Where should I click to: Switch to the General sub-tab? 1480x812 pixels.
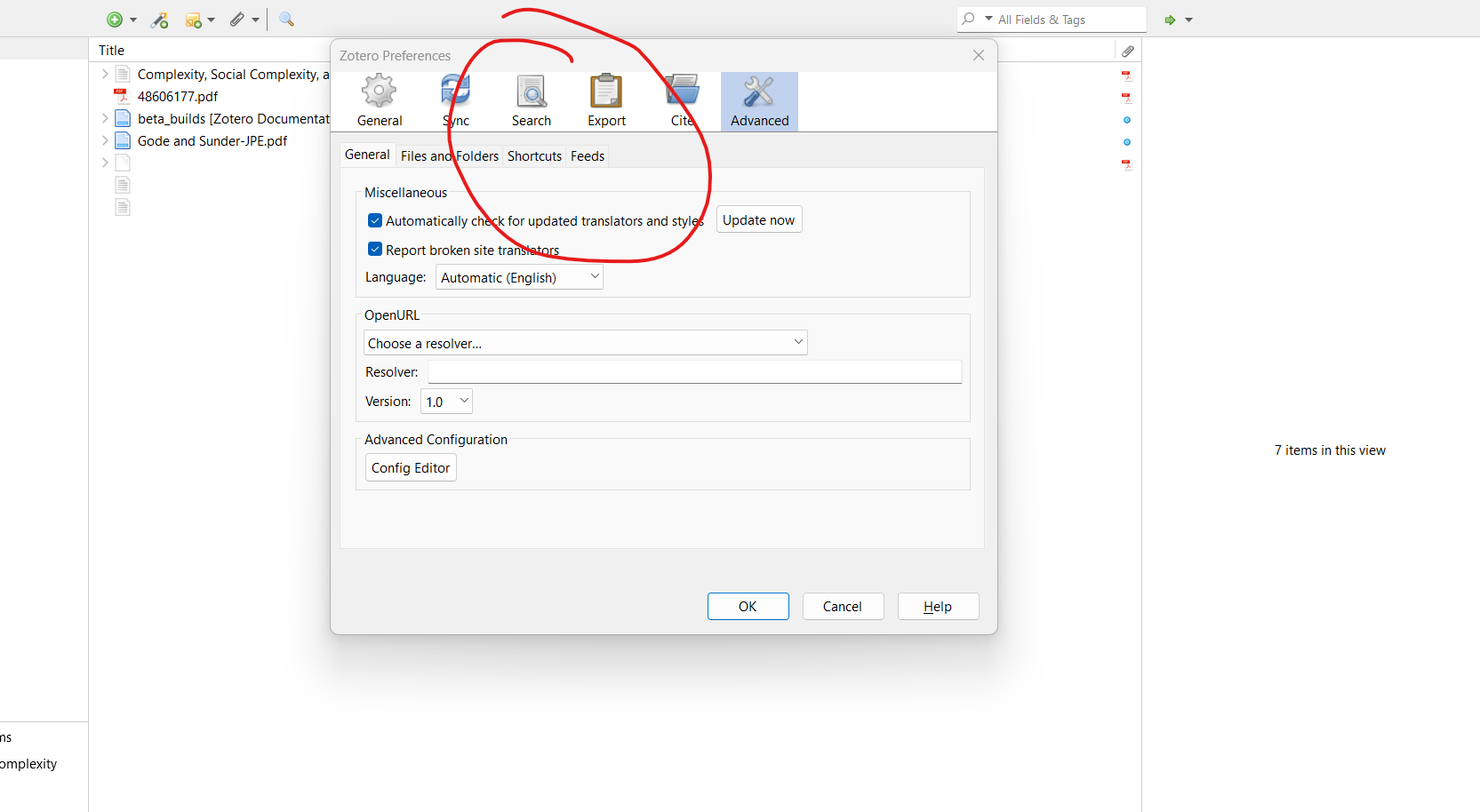pyautogui.click(x=367, y=155)
